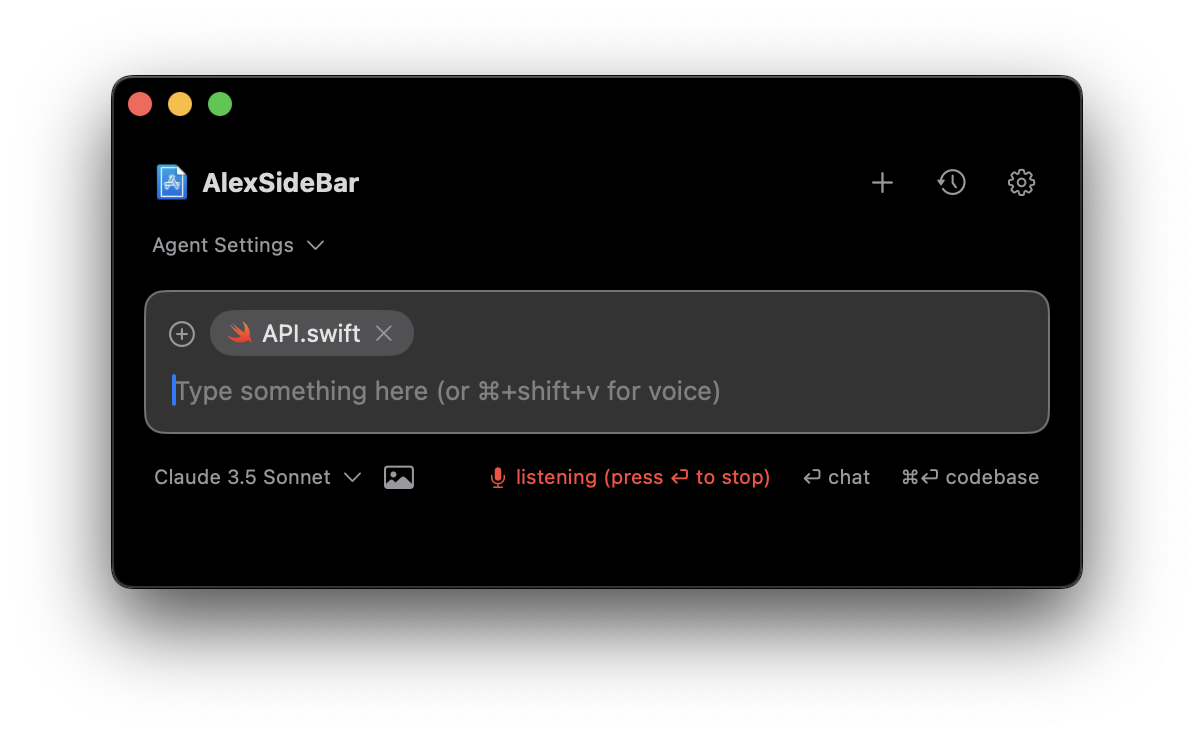Attach an image using the picture icon
This screenshot has height=736, width=1194.
click(x=399, y=476)
